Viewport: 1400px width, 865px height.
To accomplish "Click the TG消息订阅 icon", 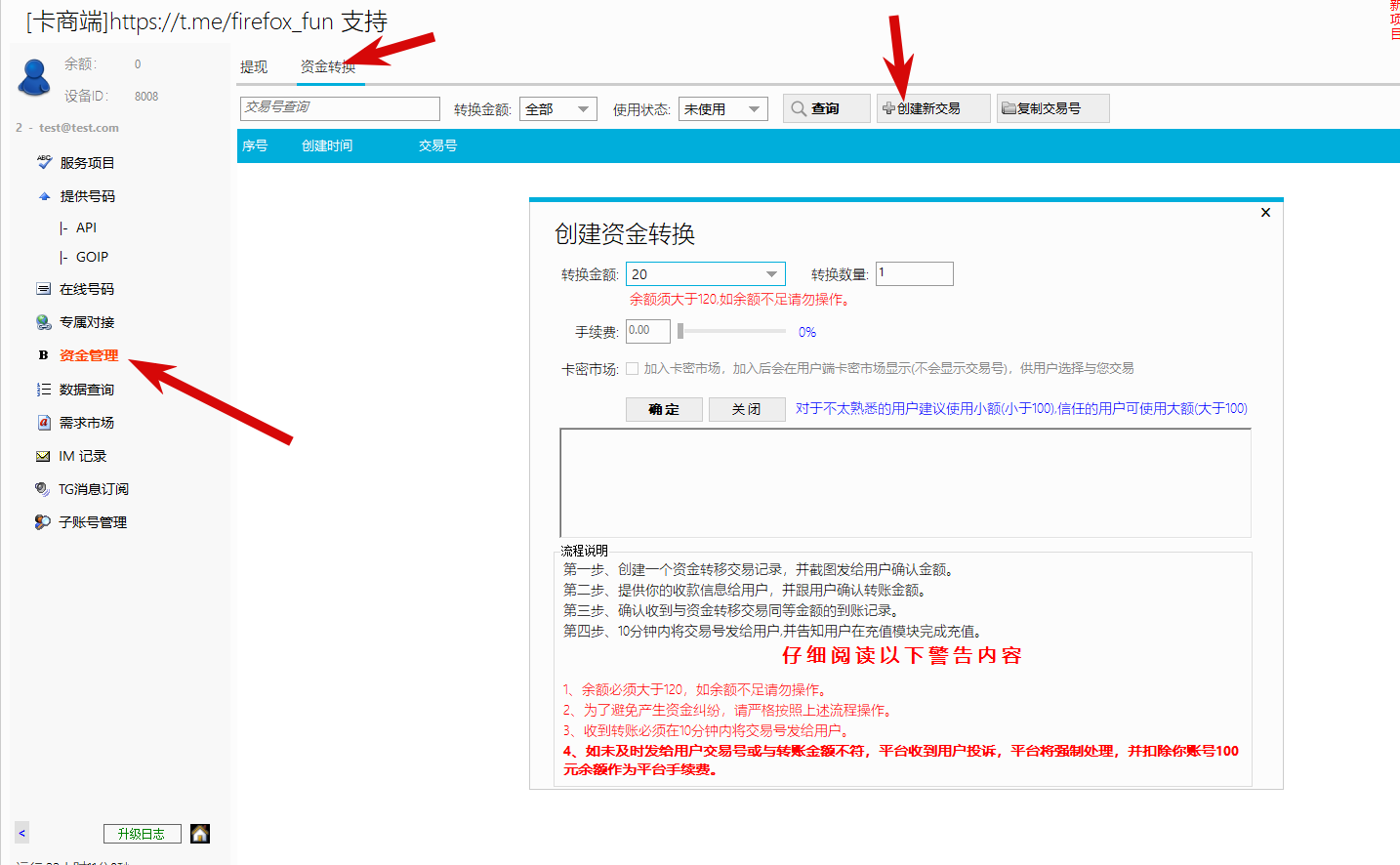I will (x=43, y=489).
